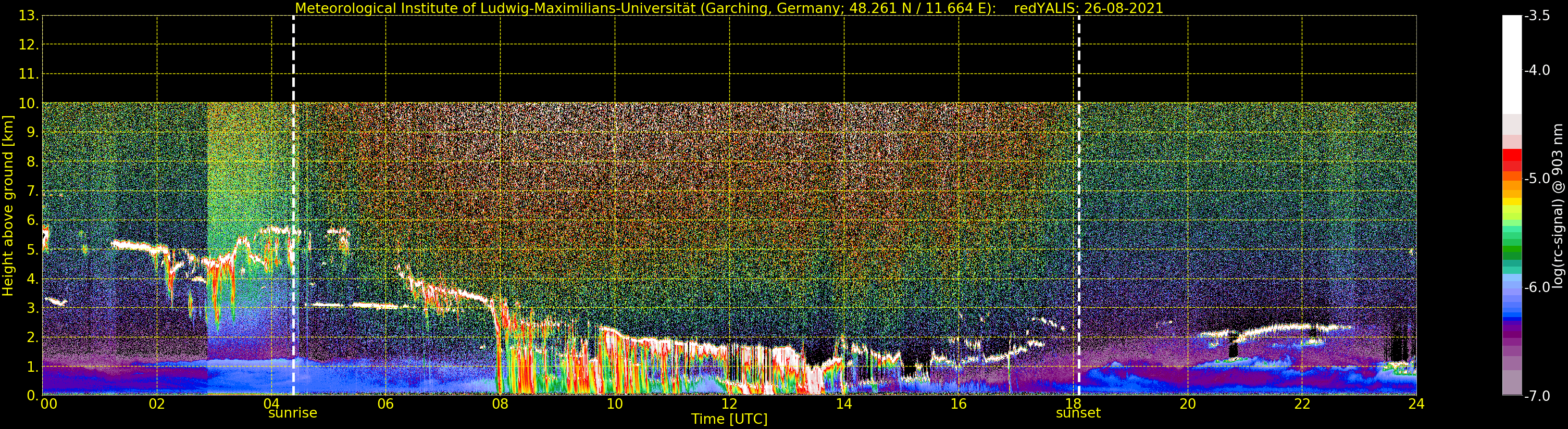Click the '1.' height axis tick label
1568x429 pixels.
click(33, 367)
